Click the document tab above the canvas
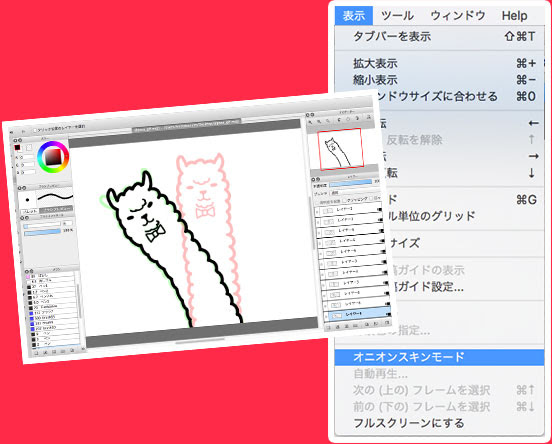 186,125
